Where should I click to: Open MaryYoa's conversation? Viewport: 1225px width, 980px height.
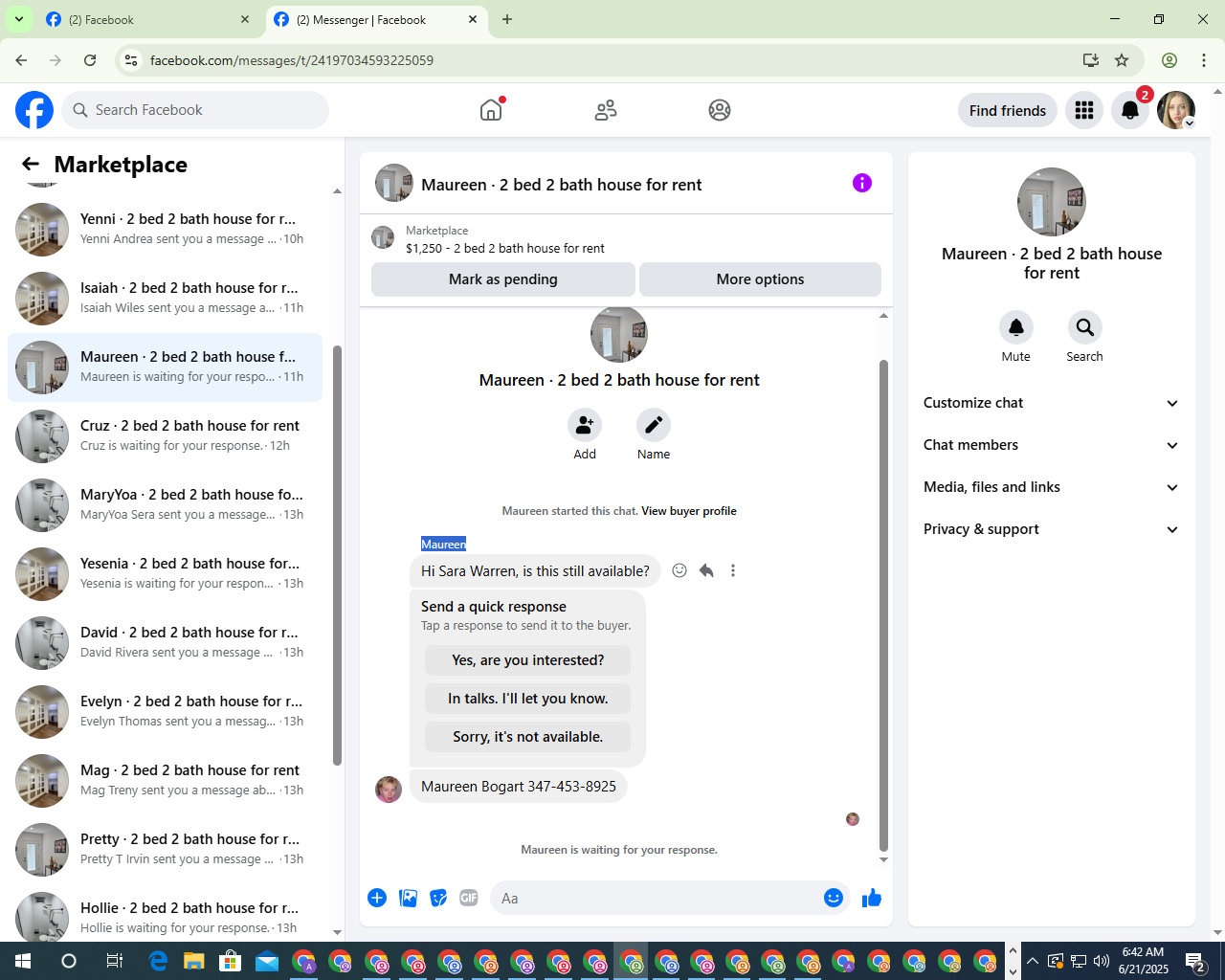click(x=165, y=505)
